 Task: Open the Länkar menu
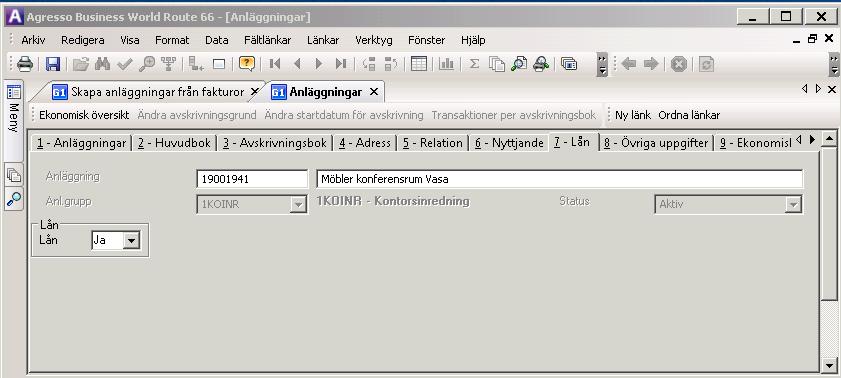point(323,40)
